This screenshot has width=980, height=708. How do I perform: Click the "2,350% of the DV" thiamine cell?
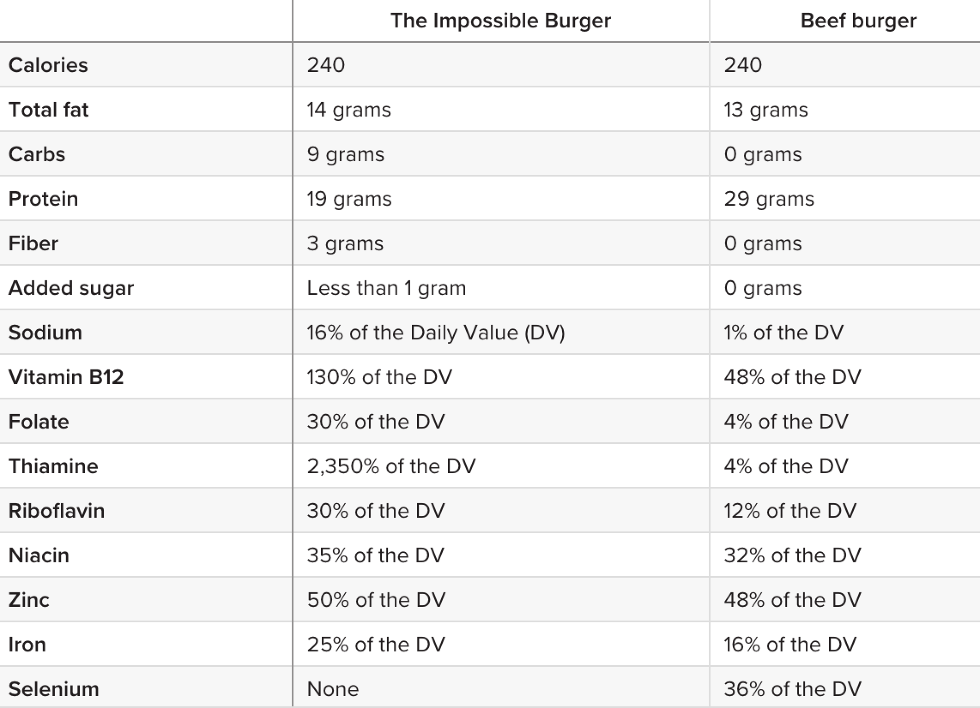(x=391, y=466)
